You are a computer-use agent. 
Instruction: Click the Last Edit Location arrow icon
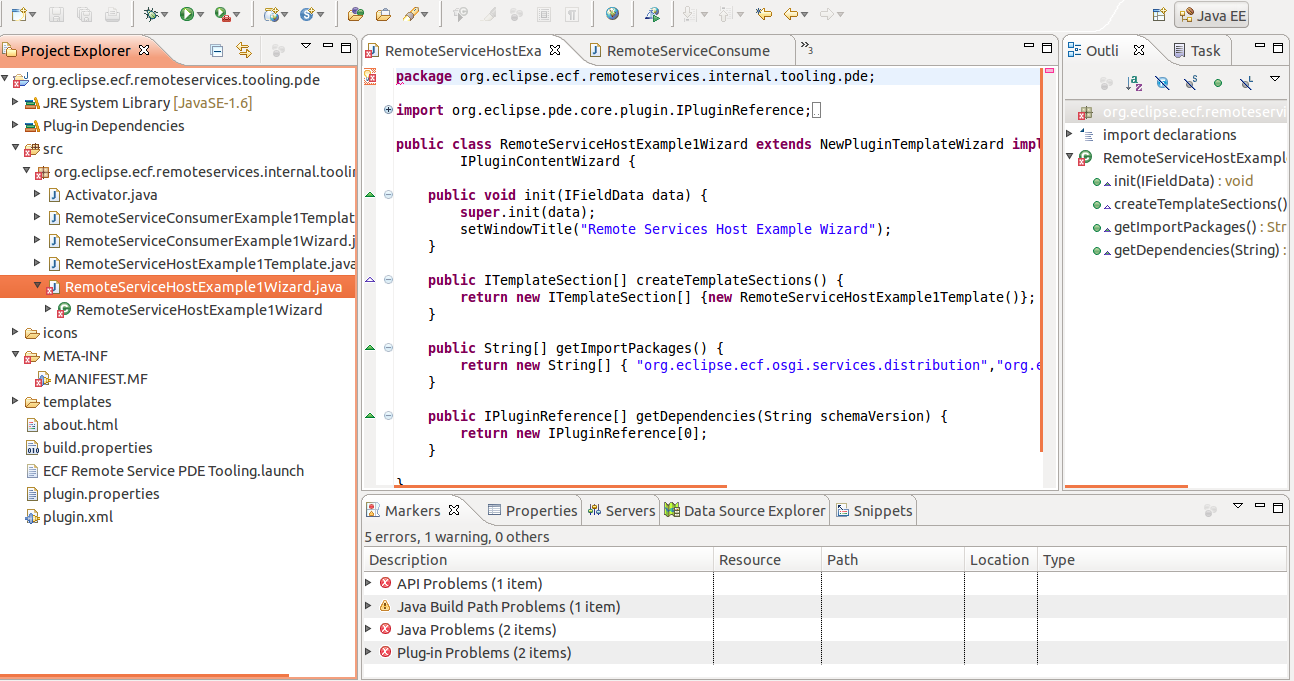[765, 14]
